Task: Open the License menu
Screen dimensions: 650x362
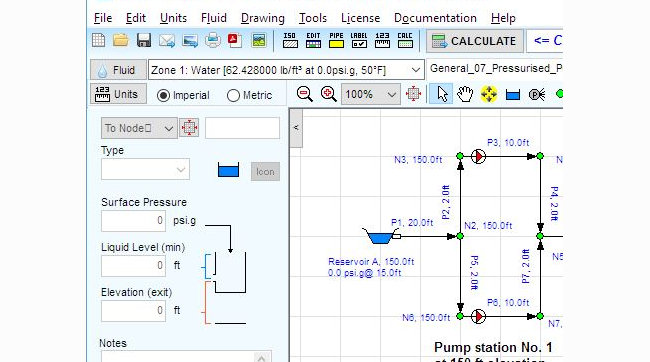Action: click(360, 18)
